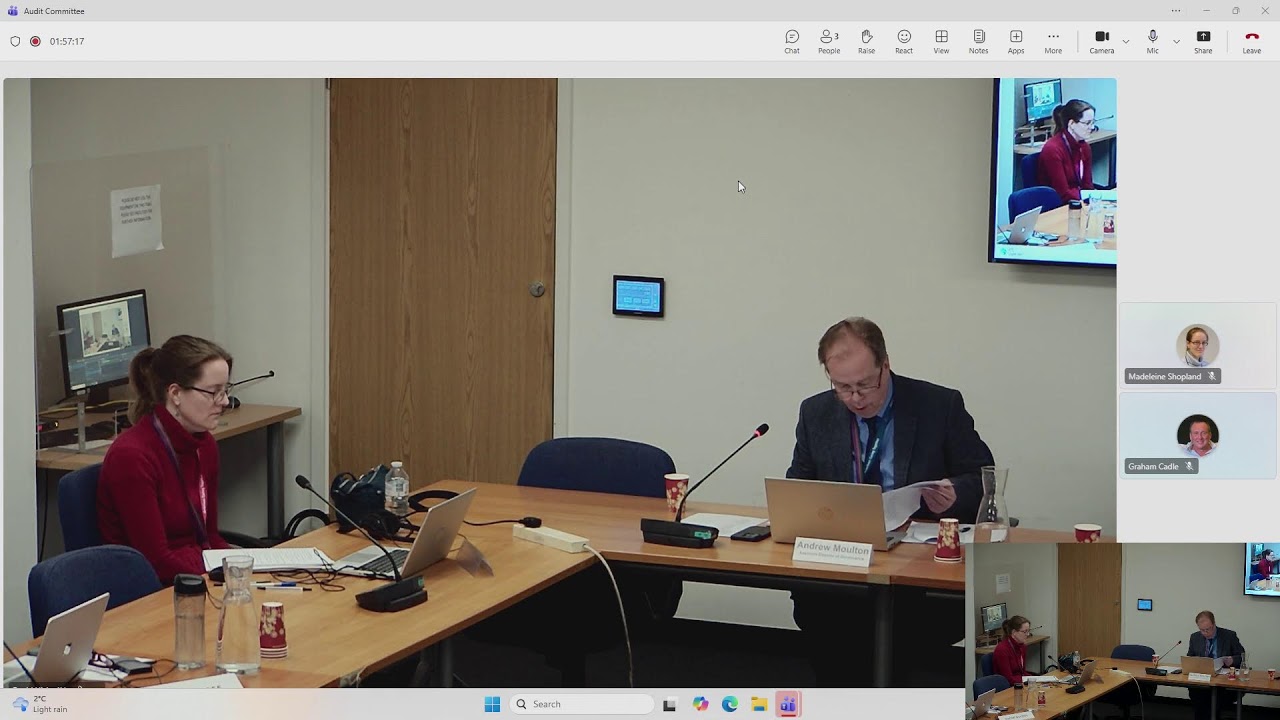The height and width of the screenshot is (720, 1280).
Task: Toggle the Camera on or off
Action: pyautogui.click(x=1102, y=41)
